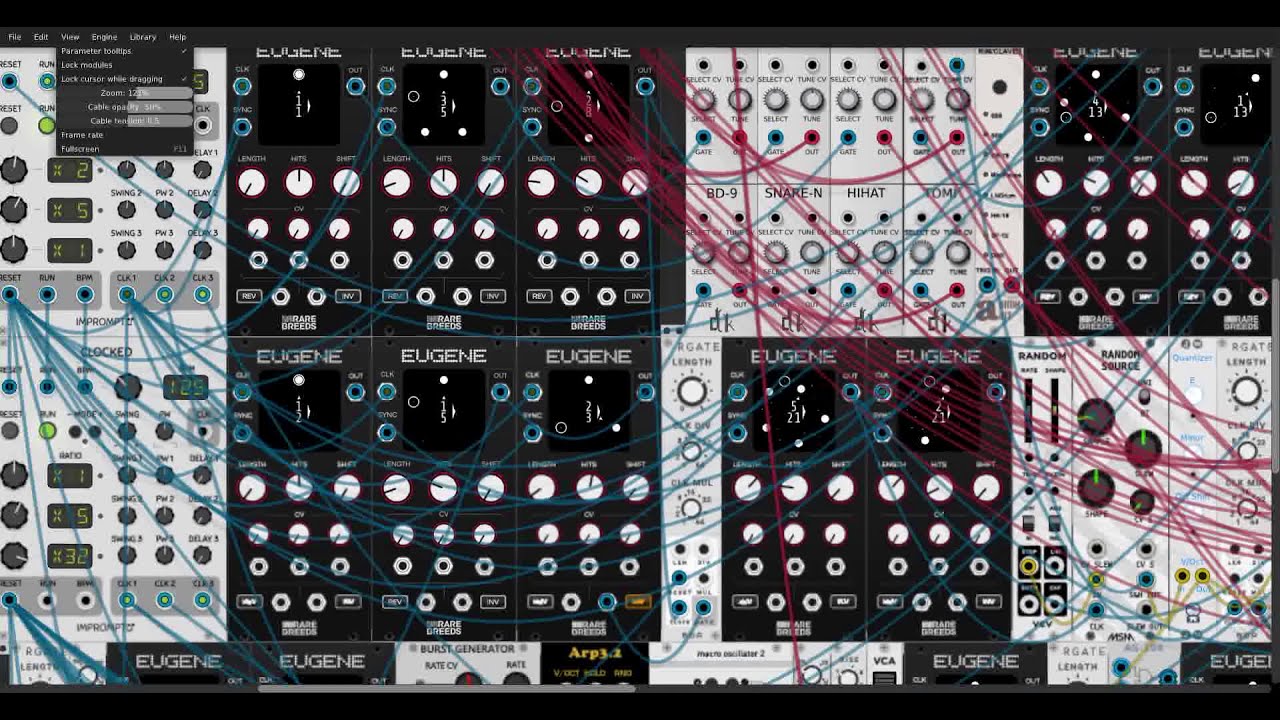Toggle lit RUN button on lower Clocked module
The width and height of the screenshot is (1280, 720).
(x=46, y=431)
